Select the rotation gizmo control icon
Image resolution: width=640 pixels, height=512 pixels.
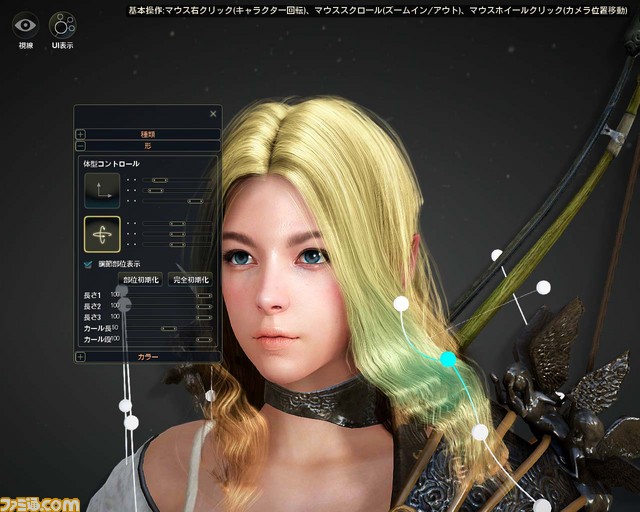[102, 234]
